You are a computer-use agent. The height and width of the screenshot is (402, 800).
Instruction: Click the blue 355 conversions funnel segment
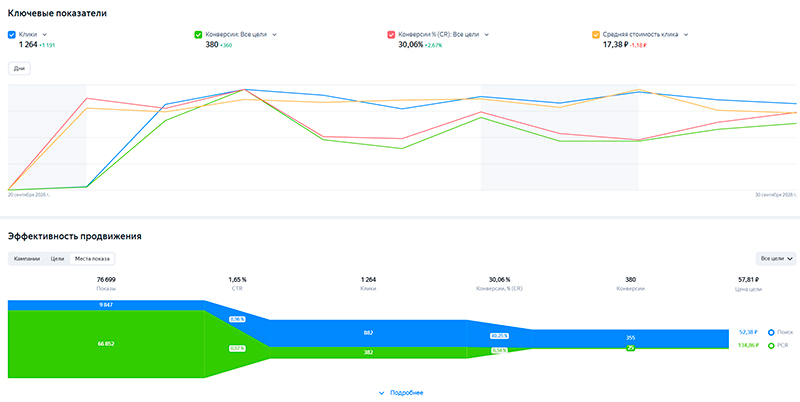tap(631, 337)
